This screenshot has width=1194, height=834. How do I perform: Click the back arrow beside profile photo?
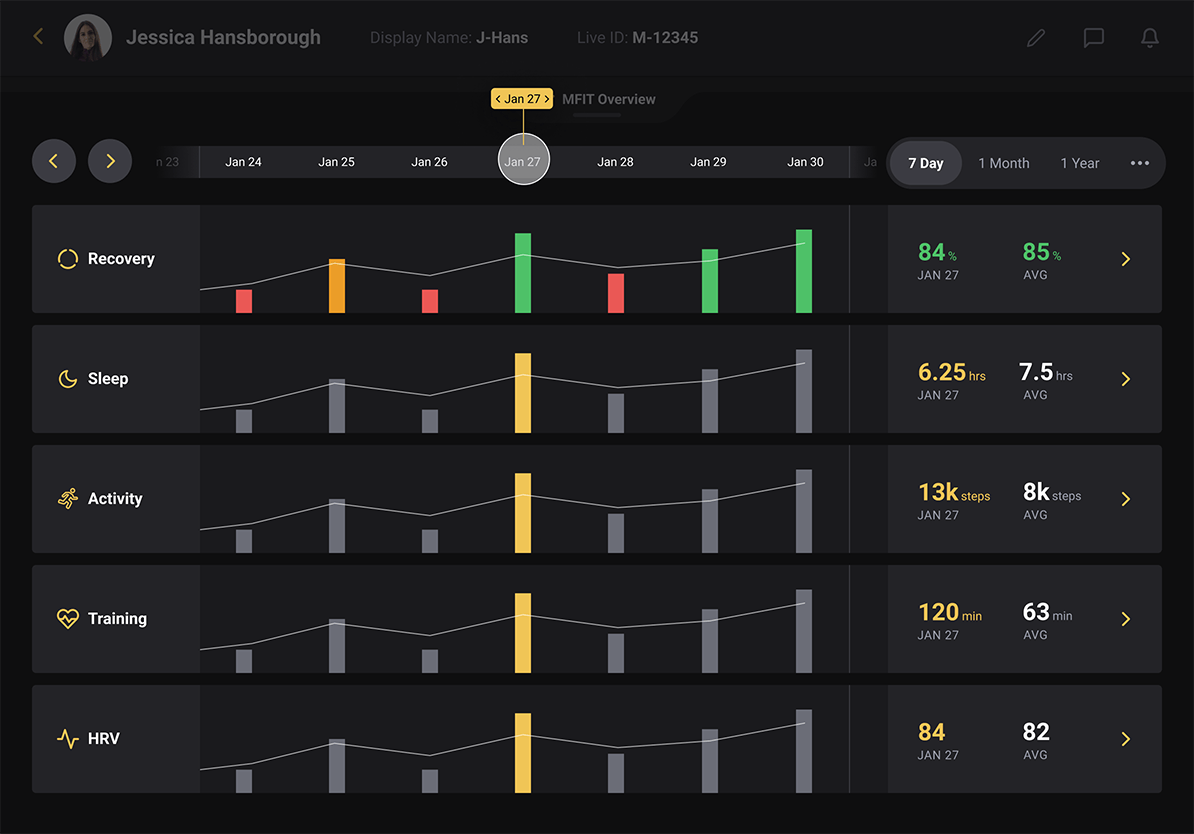[38, 37]
